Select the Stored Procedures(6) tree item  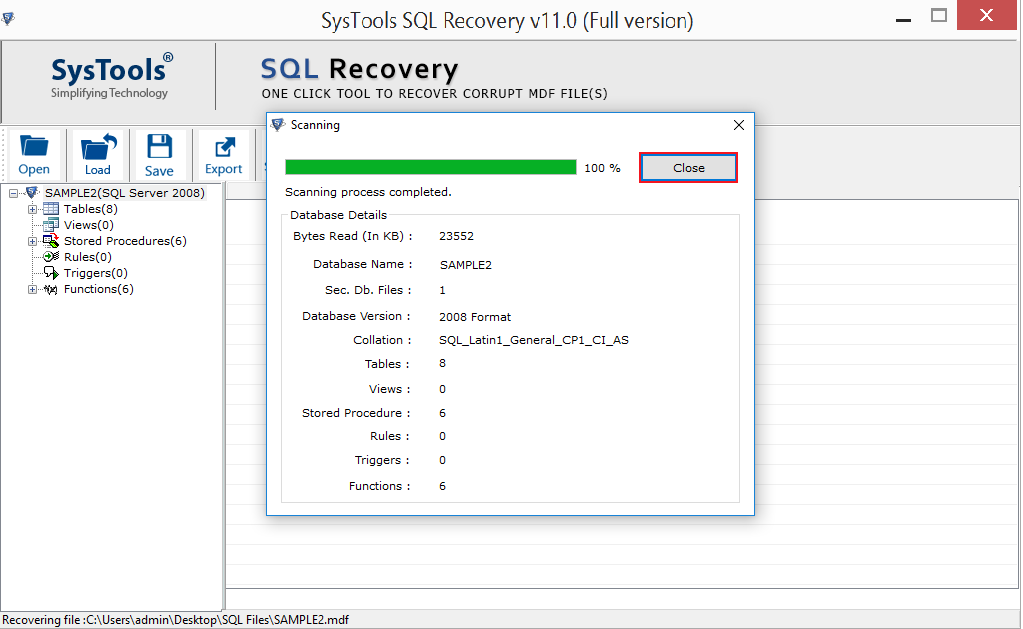pyautogui.click(x=125, y=241)
